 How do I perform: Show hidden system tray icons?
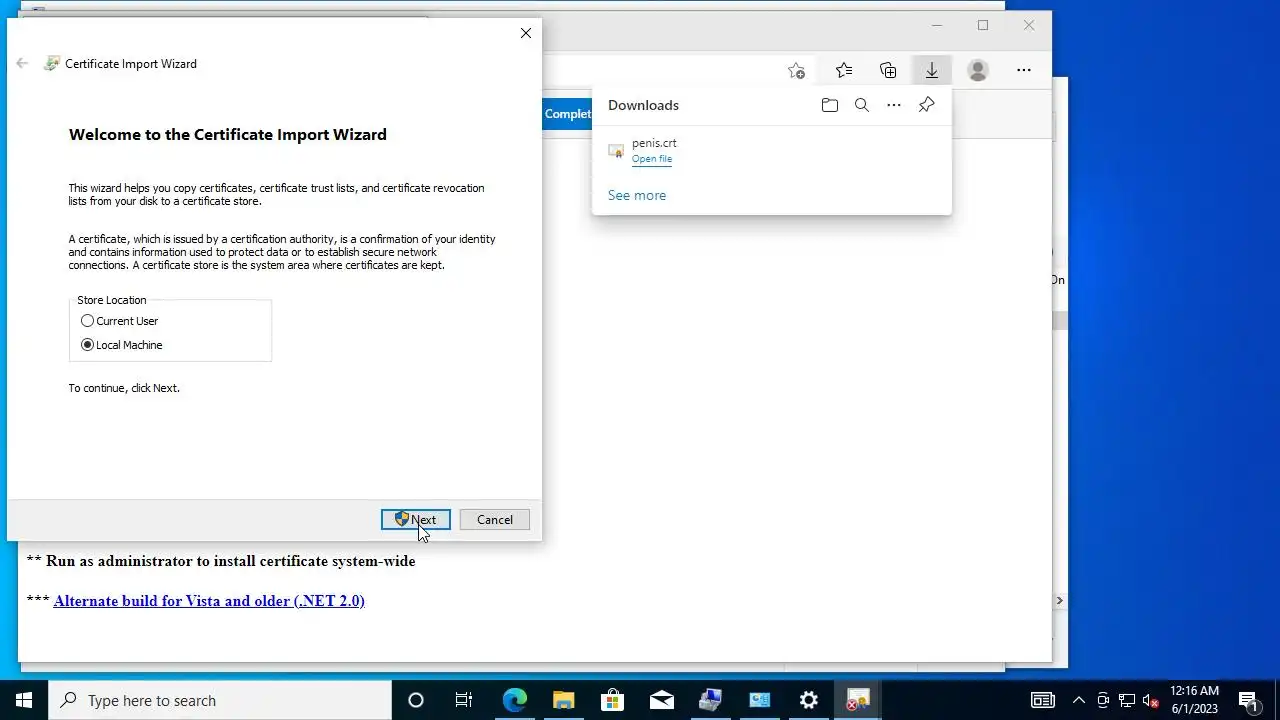tap(1079, 700)
